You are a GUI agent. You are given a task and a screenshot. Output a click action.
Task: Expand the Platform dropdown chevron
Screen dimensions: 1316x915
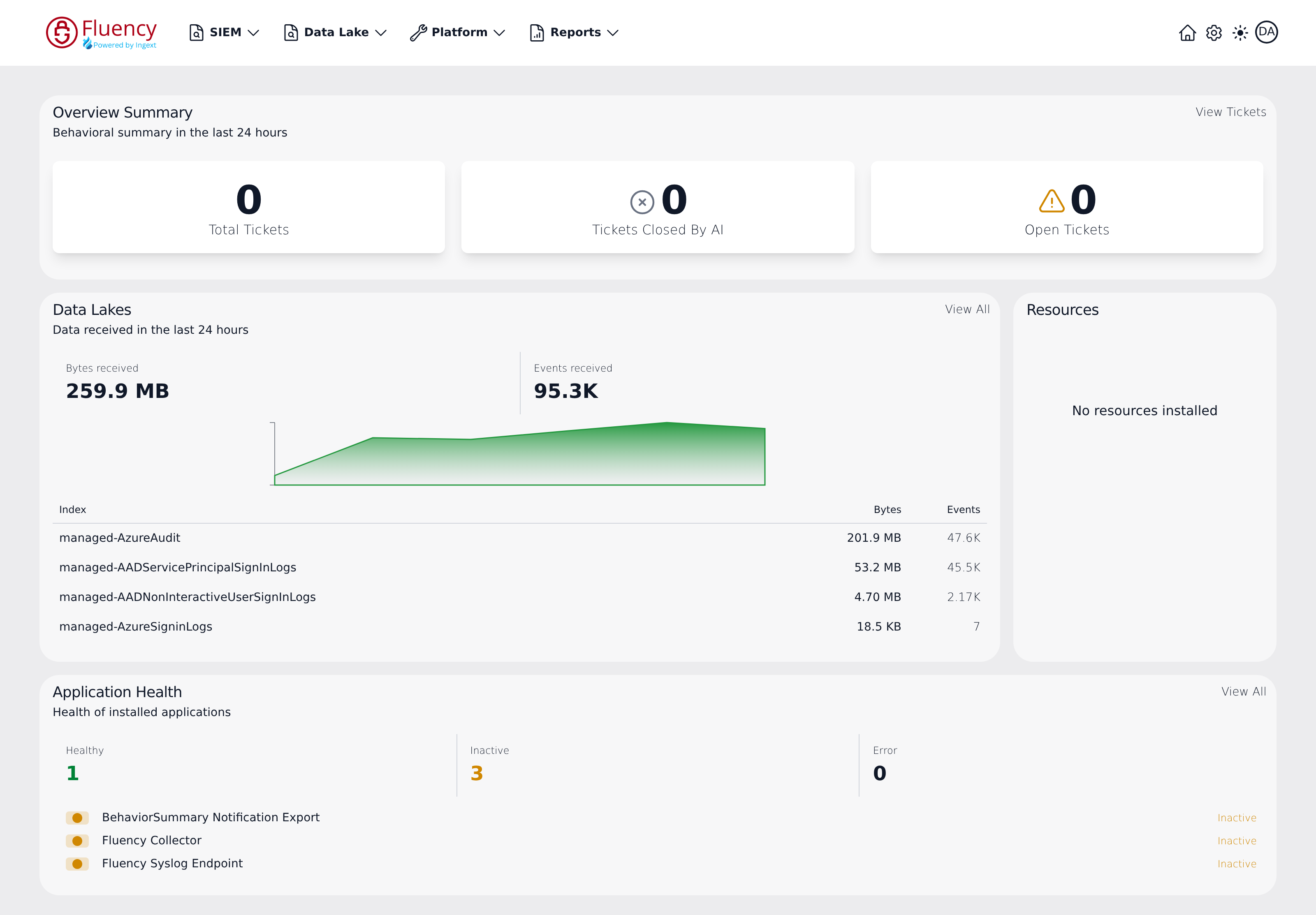click(x=499, y=32)
